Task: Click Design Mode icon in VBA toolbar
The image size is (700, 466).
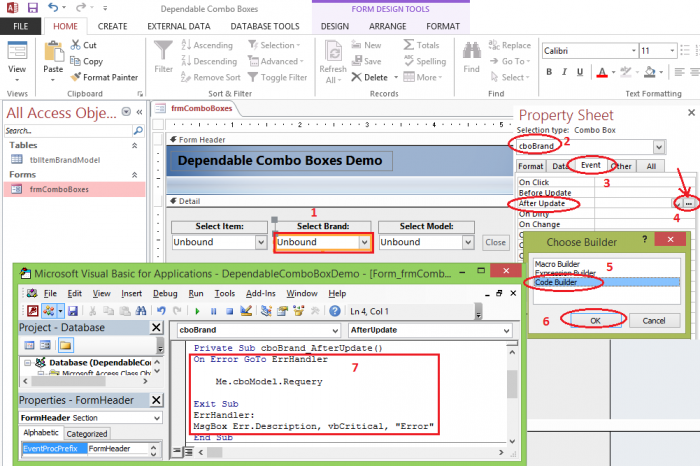Action: (x=246, y=311)
